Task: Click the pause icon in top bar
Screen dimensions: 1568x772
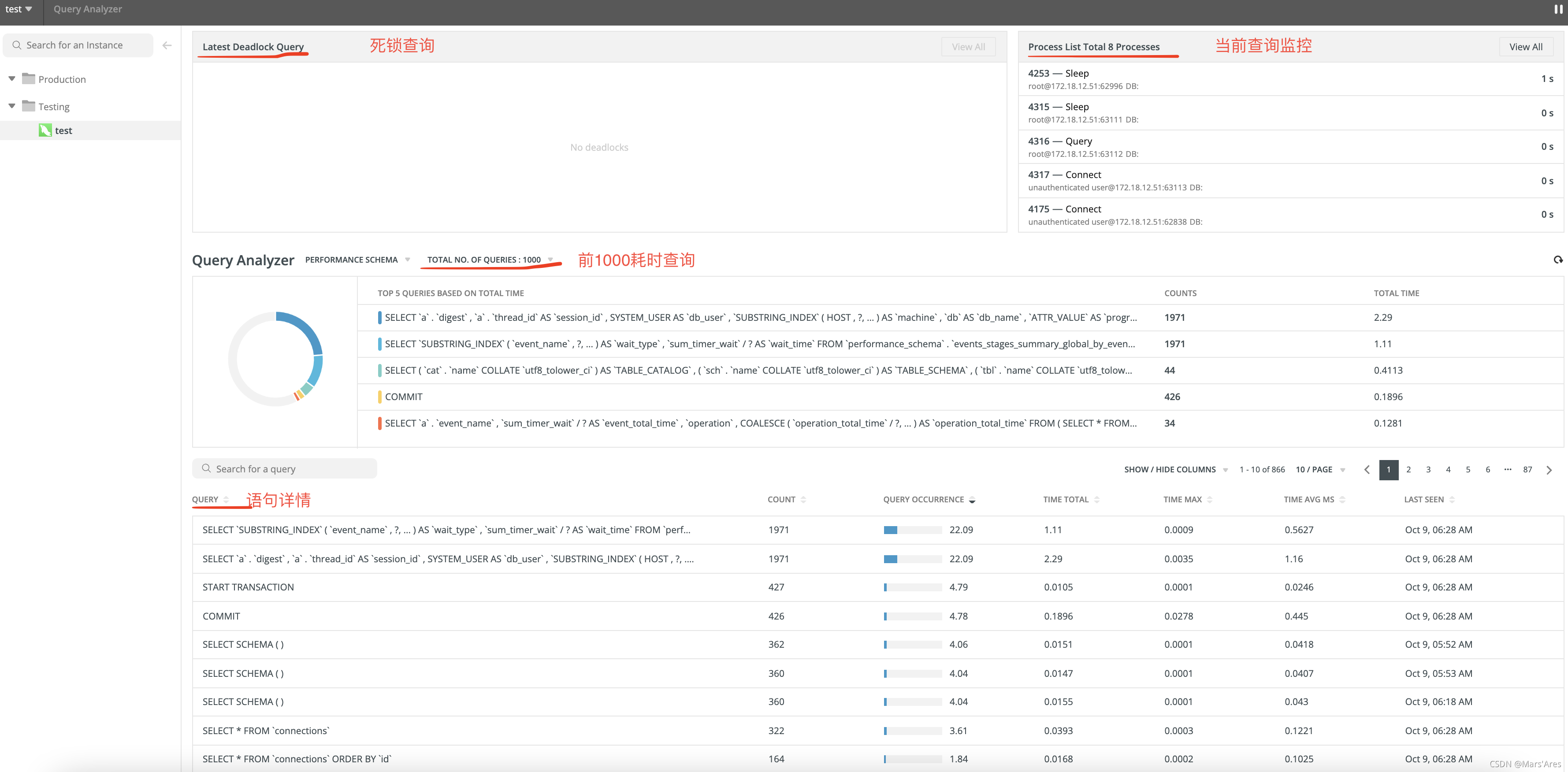Action: coord(1558,9)
